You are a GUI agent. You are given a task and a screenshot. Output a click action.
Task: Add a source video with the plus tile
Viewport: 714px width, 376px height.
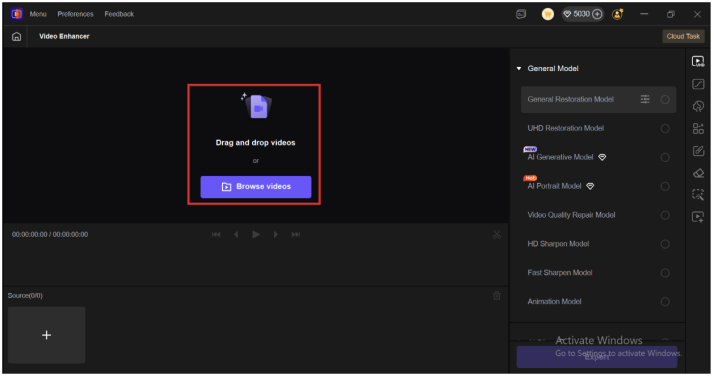pyautogui.click(x=46, y=335)
